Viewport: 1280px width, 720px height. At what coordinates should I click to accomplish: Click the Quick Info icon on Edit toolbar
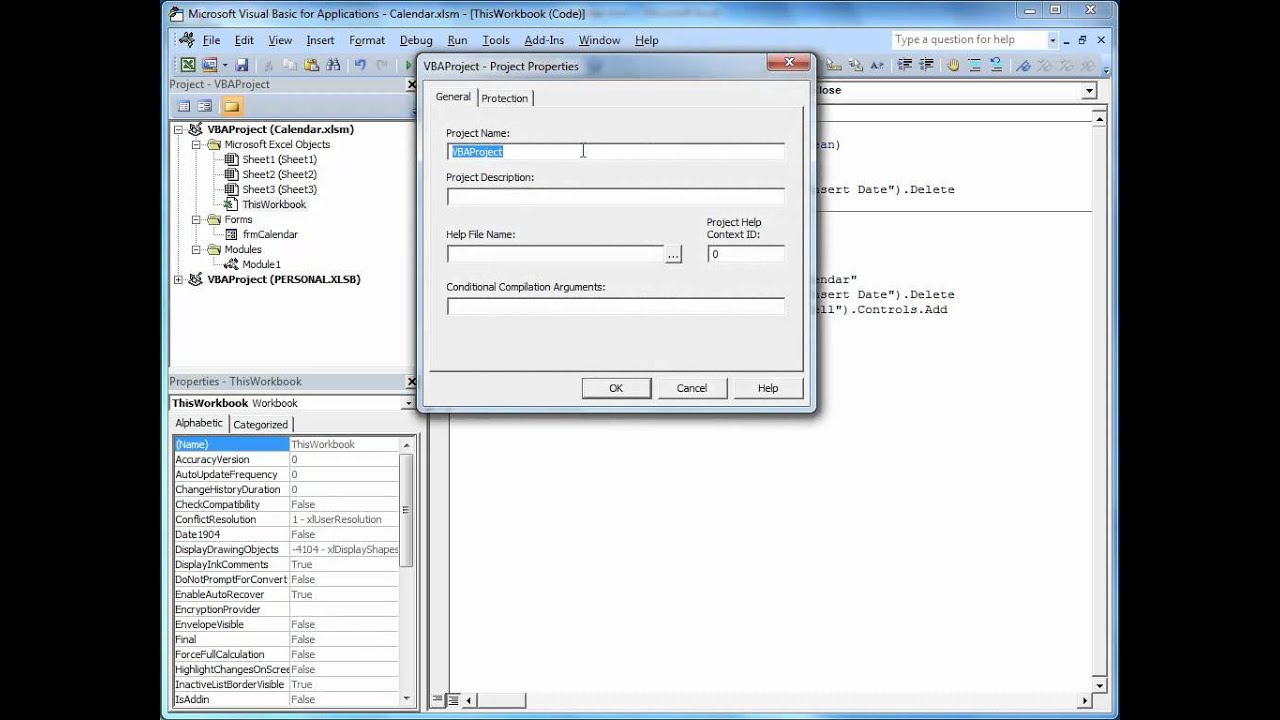[834, 65]
